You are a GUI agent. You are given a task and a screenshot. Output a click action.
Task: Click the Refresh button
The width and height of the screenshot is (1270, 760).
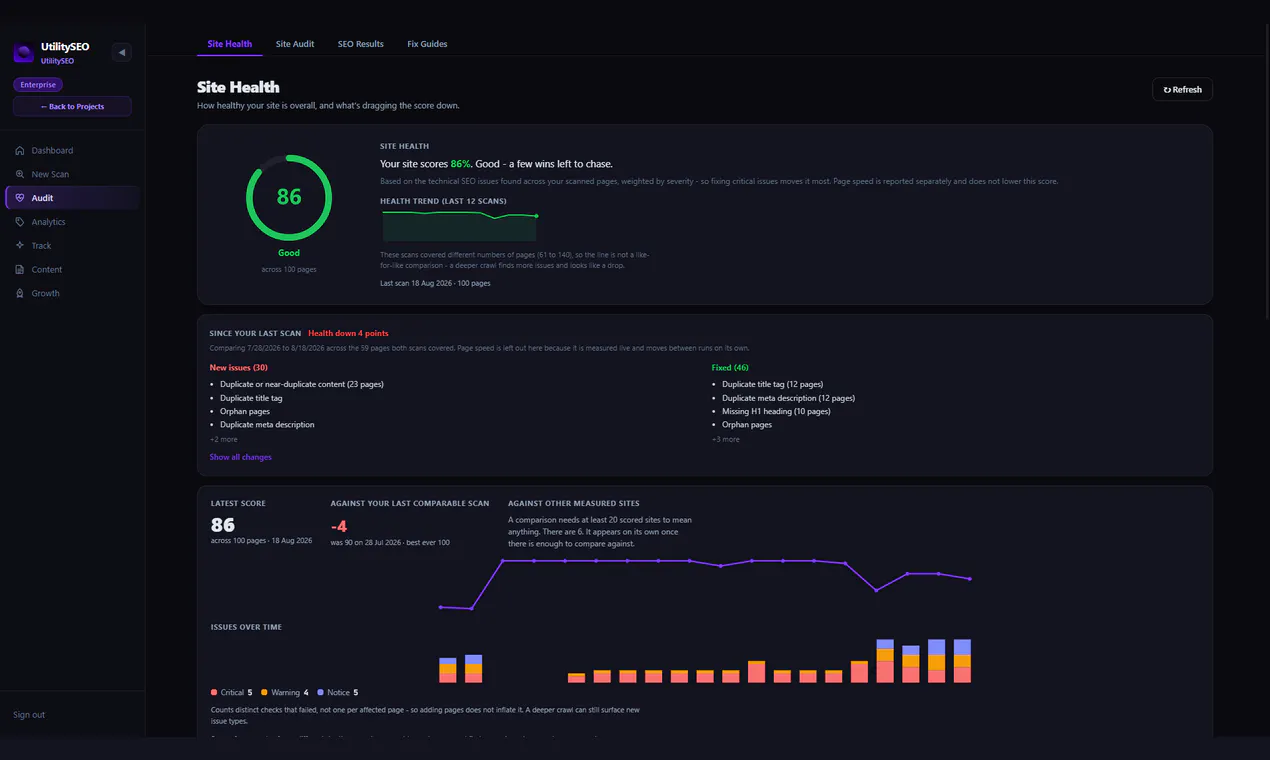point(1182,89)
